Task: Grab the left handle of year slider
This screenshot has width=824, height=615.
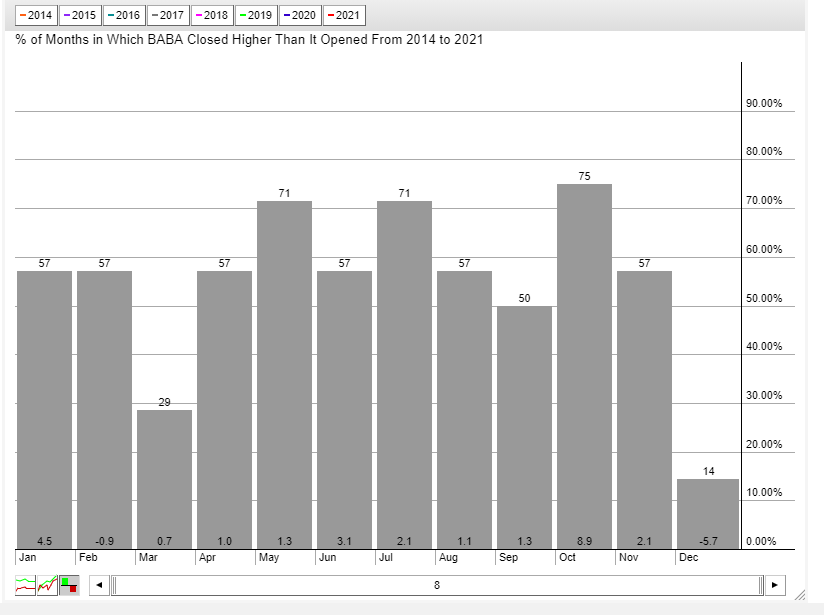Action: click(114, 585)
